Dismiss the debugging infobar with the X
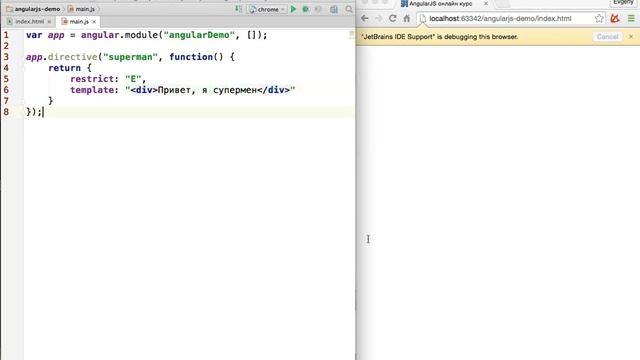640x360 pixels. [631, 37]
